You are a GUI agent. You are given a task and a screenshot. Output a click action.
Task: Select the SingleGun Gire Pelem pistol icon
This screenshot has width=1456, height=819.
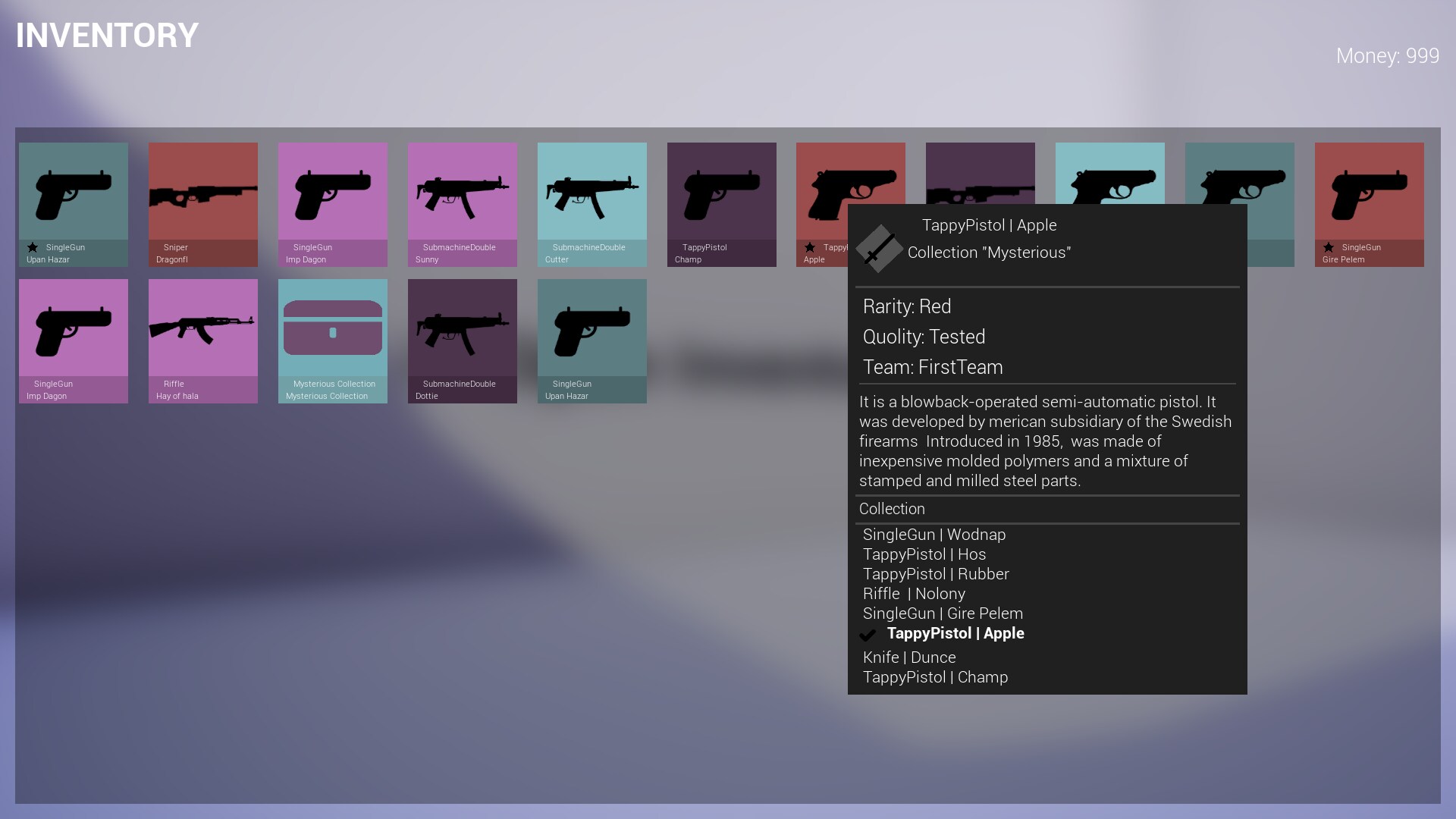coord(1368,193)
